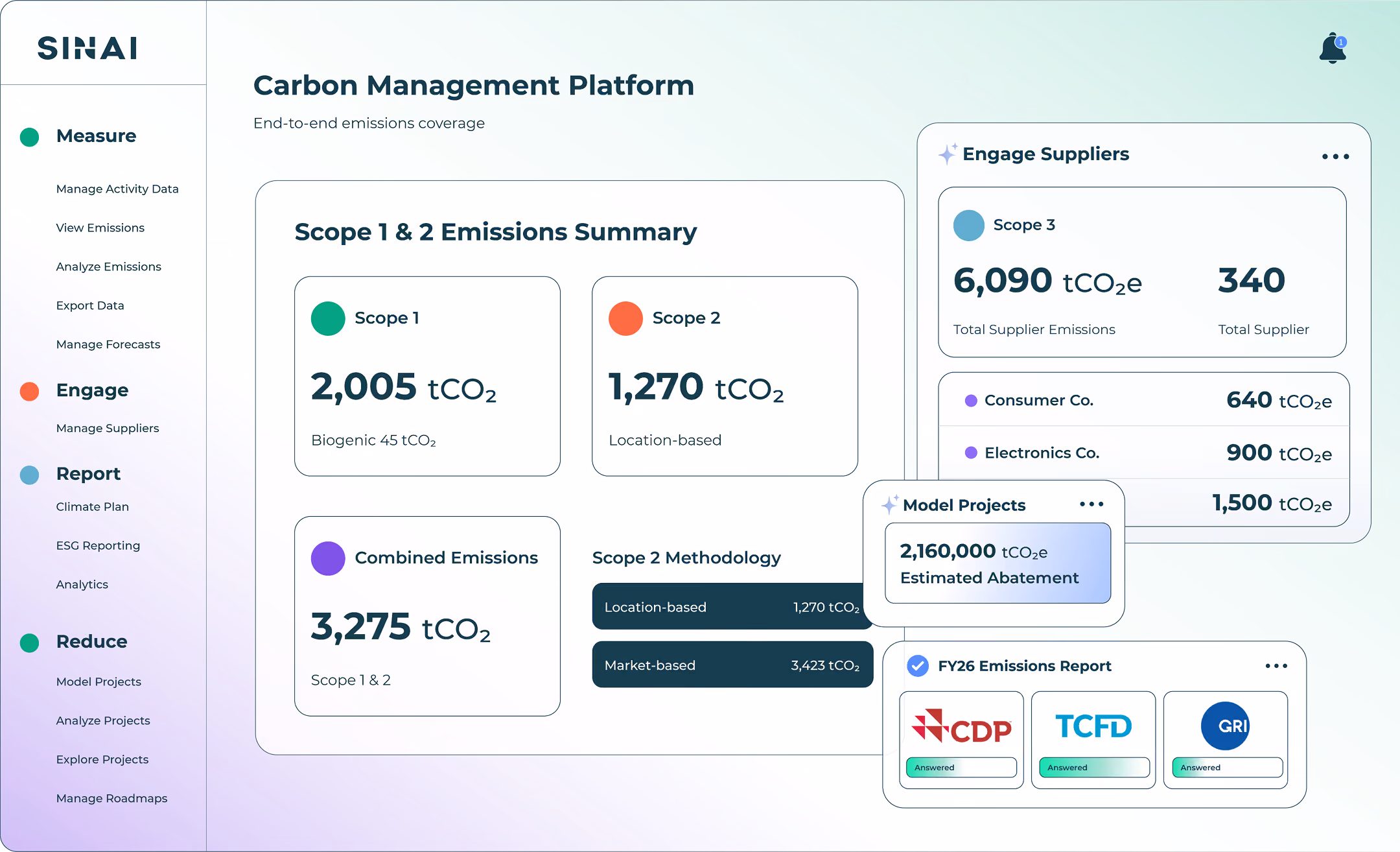This screenshot has width=1400, height=852.
Task: Click the Scope 1 & 2 Emissions Summary heading
Action: [496, 232]
